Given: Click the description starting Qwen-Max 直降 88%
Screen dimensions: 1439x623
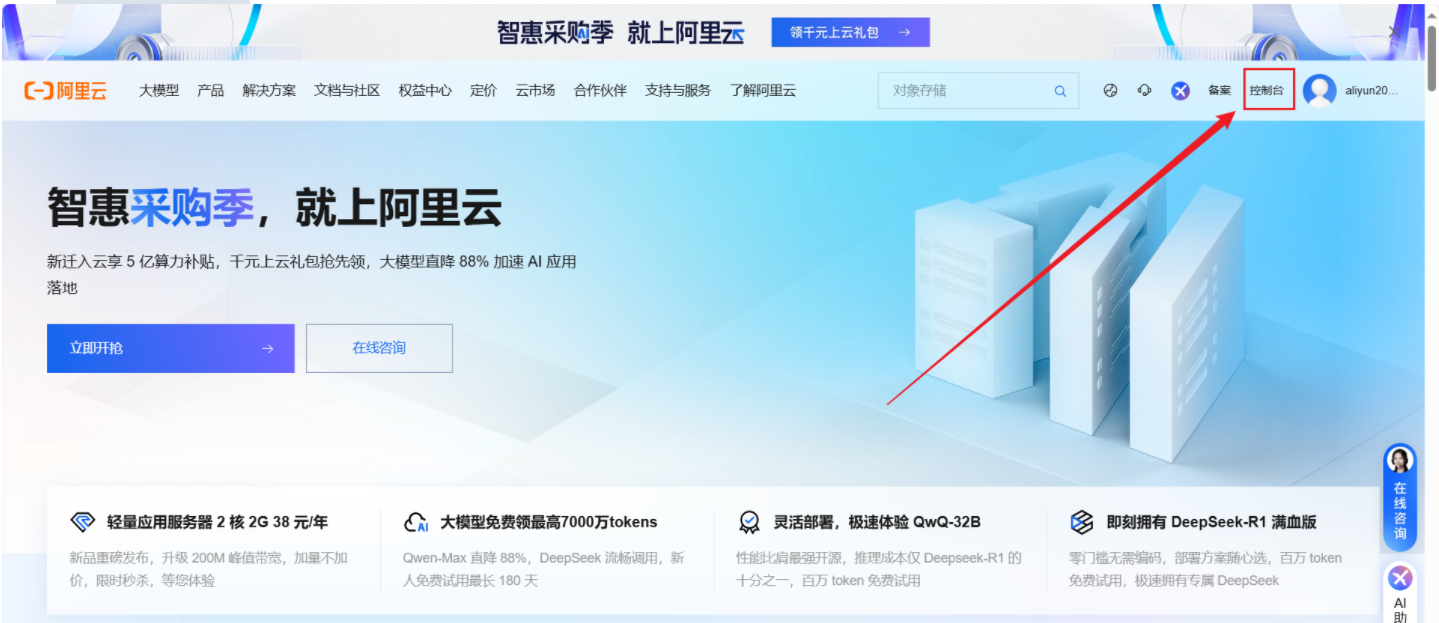Looking at the screenshot, I should 544,569.
